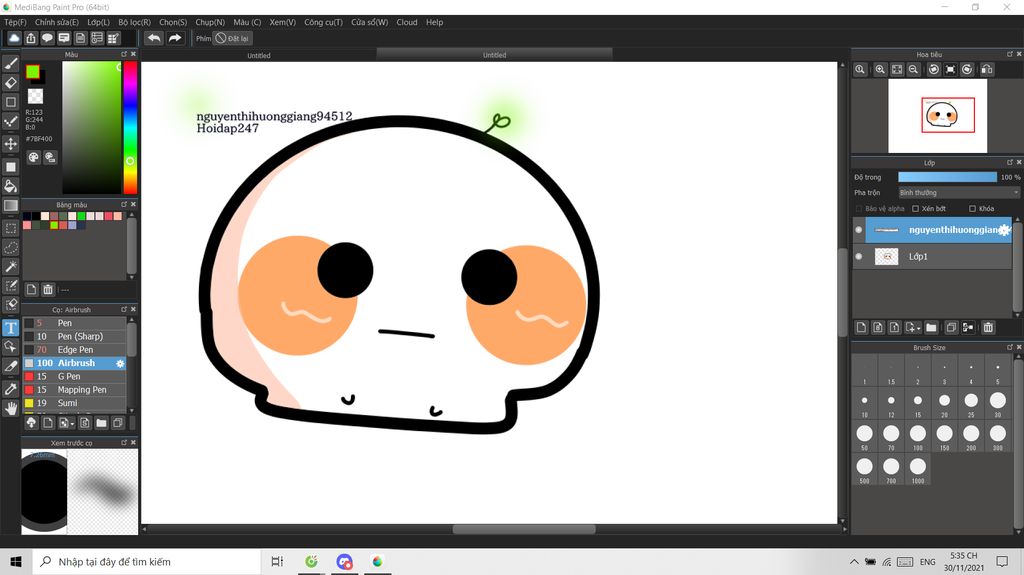Open the Tệp(F) menu

point(16,22)
